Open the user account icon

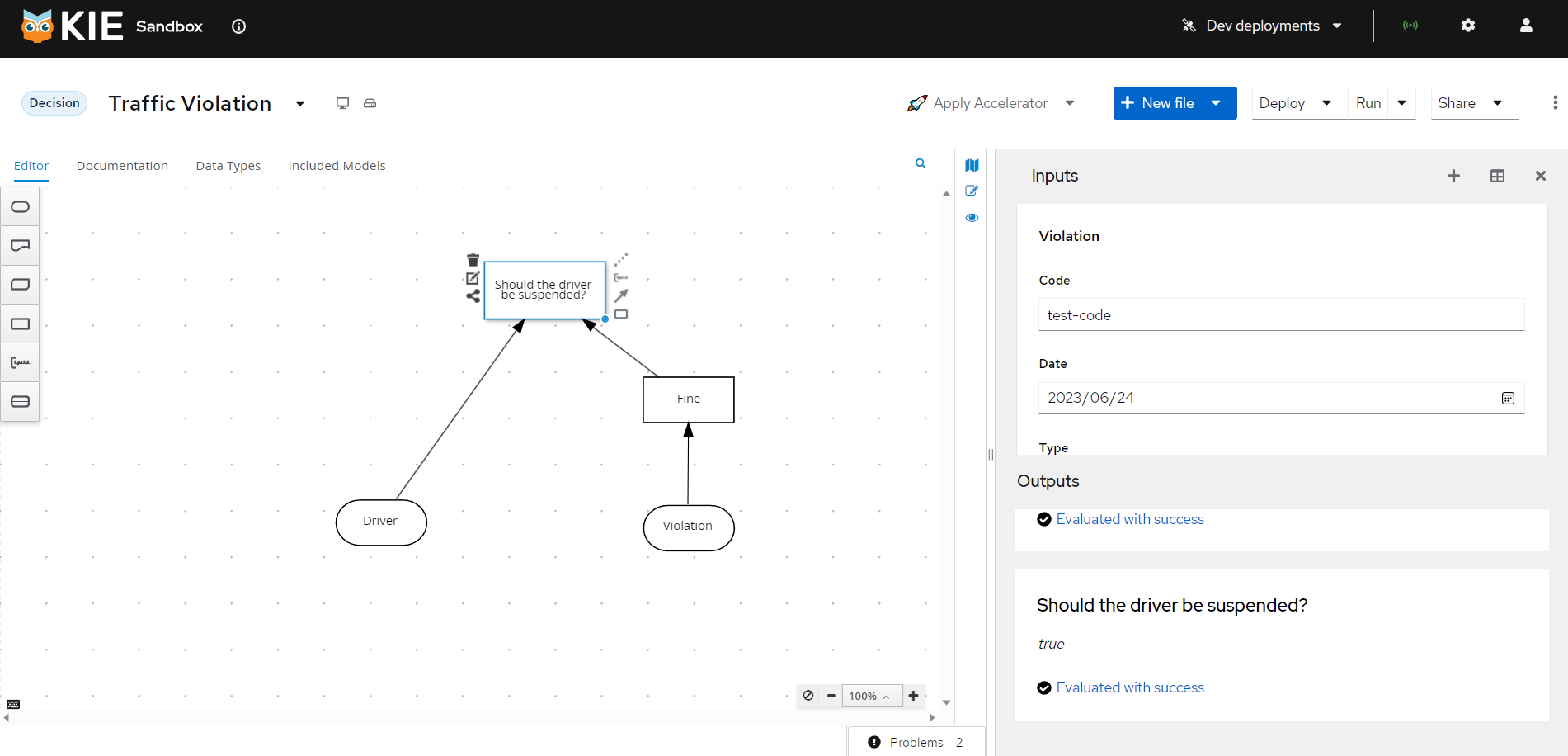[1526, 26]
